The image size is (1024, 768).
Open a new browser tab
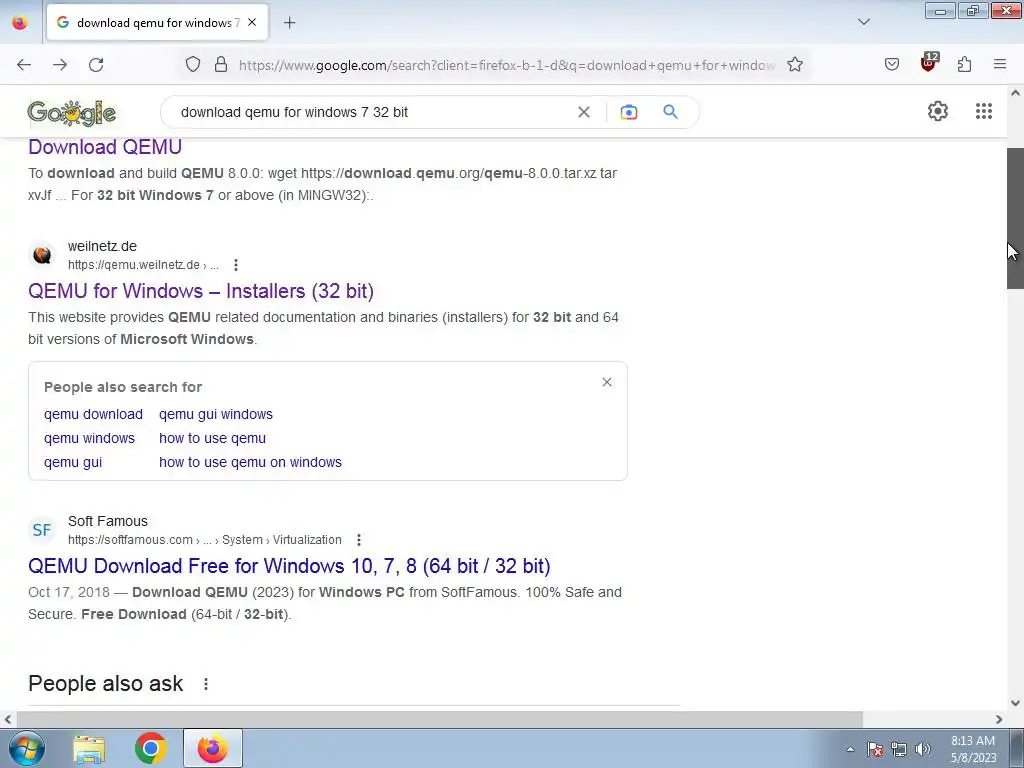(289, 23)
